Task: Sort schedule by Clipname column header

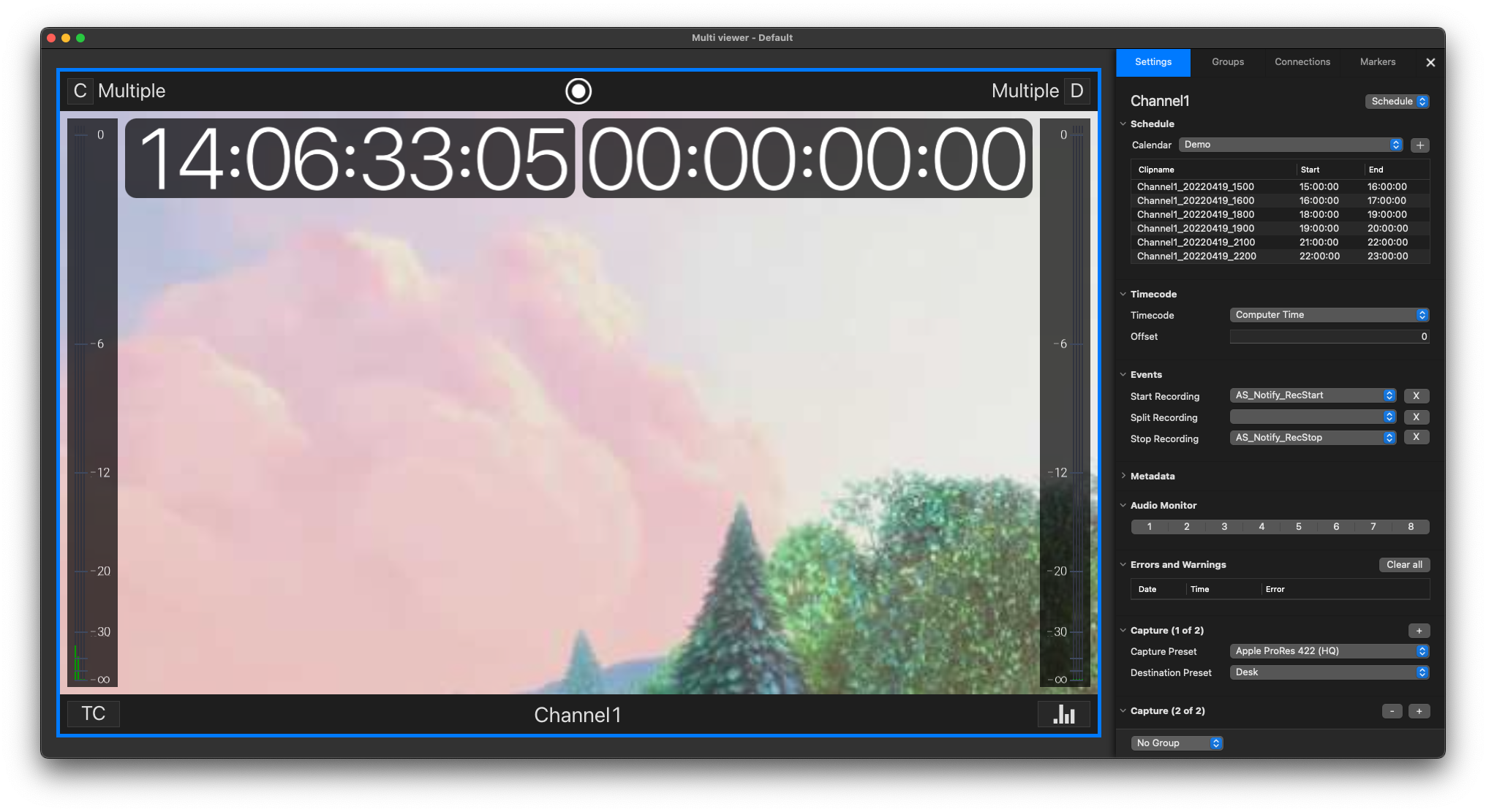Action: [x=1214, y=170]
